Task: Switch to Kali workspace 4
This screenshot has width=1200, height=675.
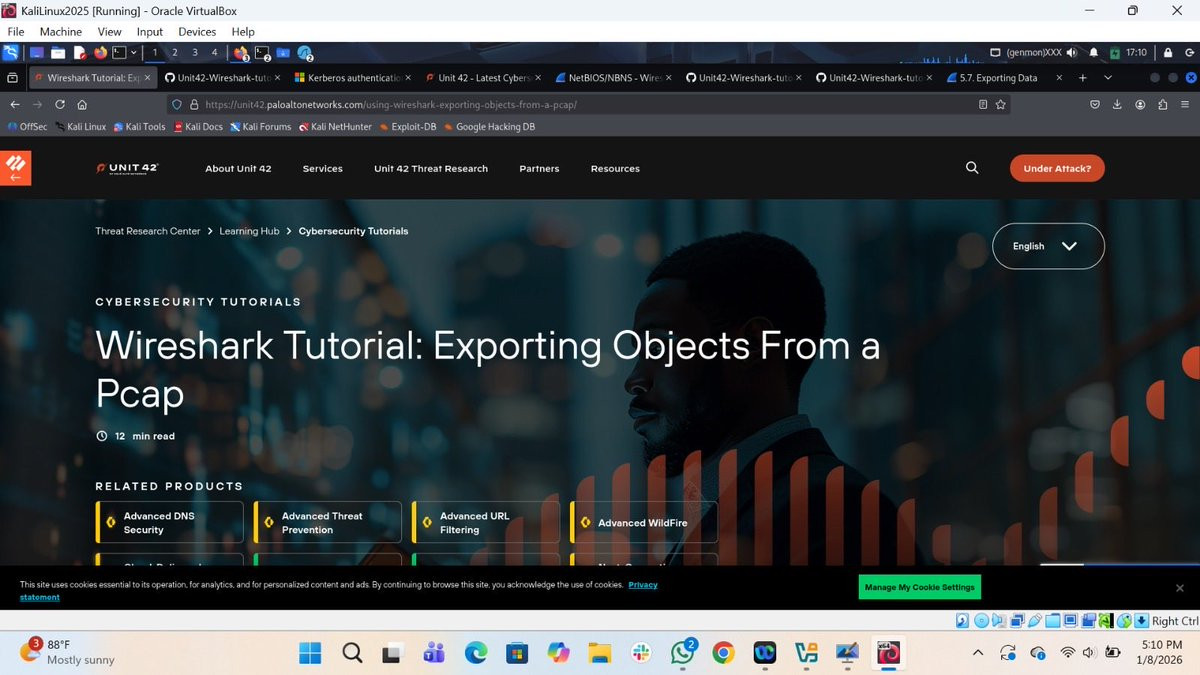Action: point(214,52)
